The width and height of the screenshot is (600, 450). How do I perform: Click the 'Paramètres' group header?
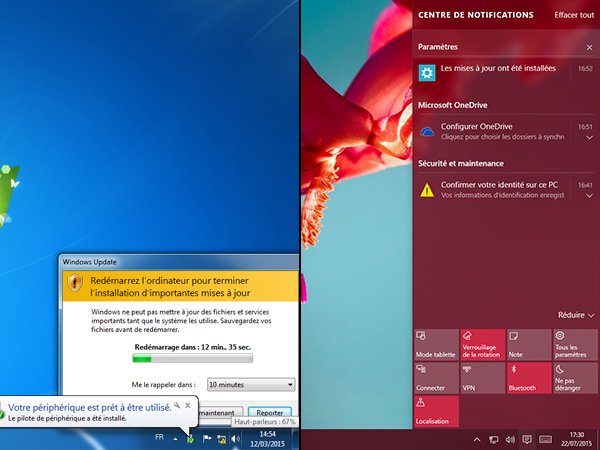[x=438, y=47]
